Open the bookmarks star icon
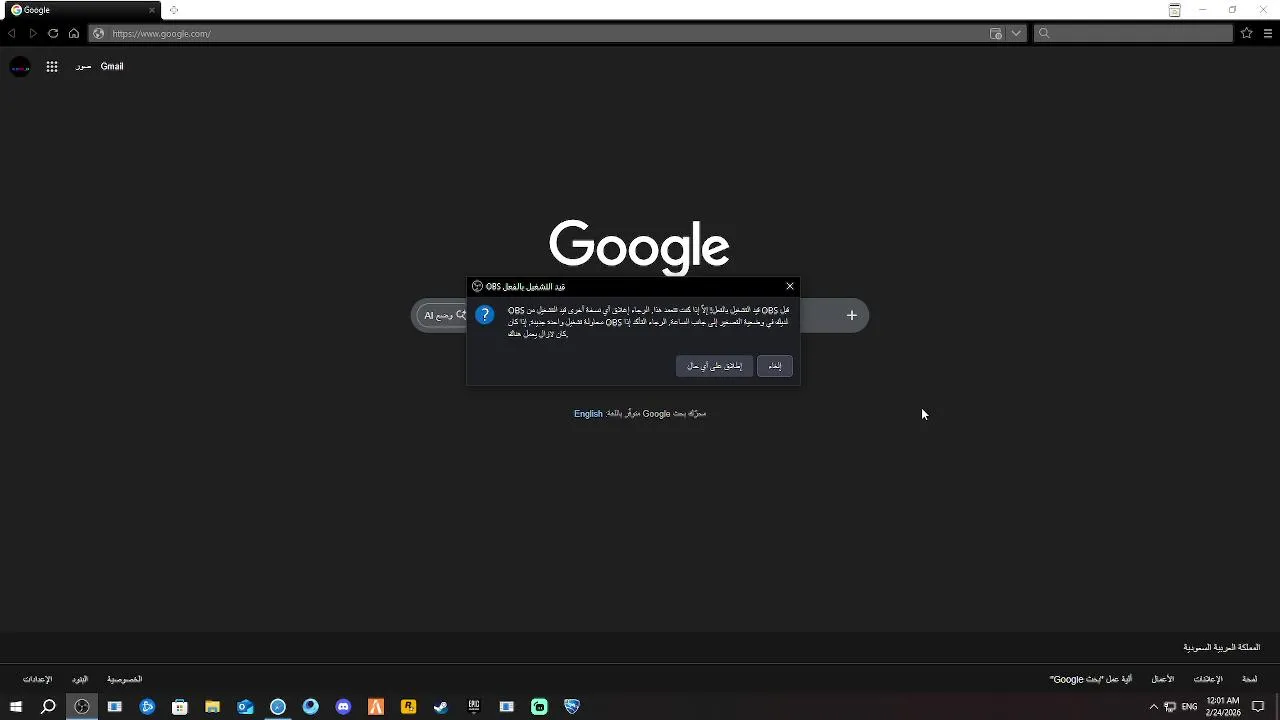Viewport: 1280px width, 720px height. tap(1246, 33)
